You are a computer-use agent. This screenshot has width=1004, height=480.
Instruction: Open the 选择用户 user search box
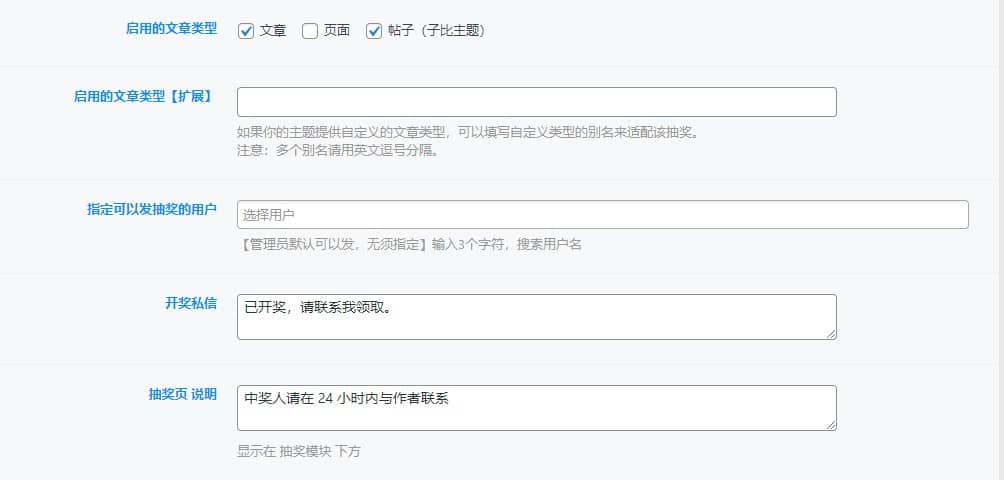pos(603,214)
